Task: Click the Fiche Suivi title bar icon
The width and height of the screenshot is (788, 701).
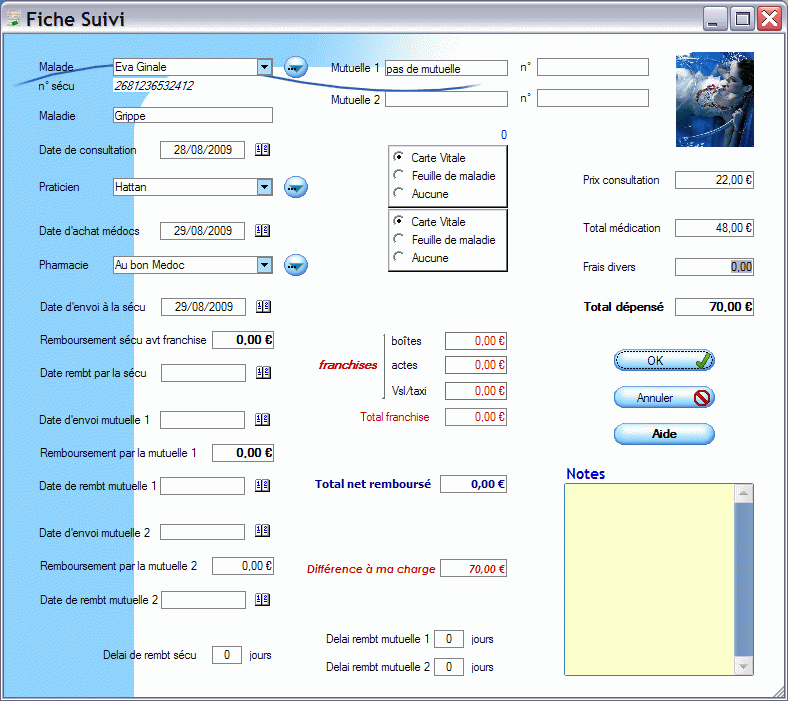Action: (14, 19)
